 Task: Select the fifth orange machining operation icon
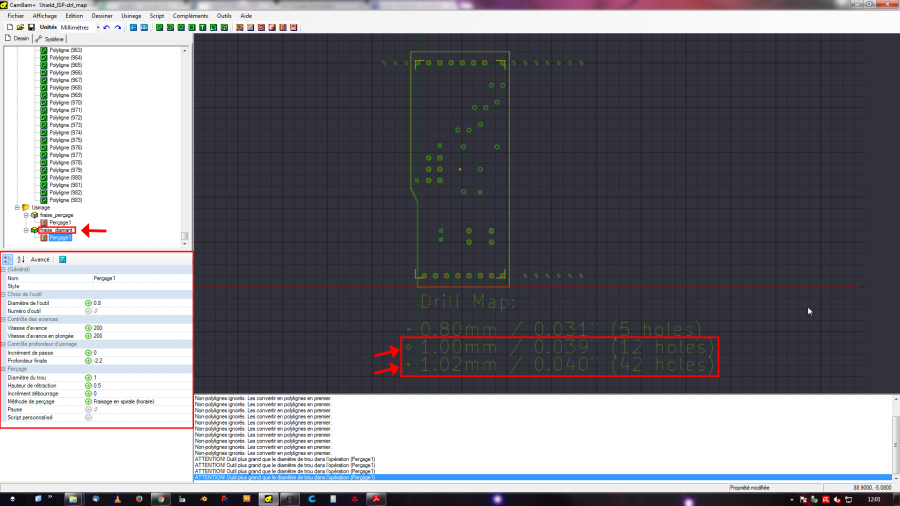pos(283,27)
